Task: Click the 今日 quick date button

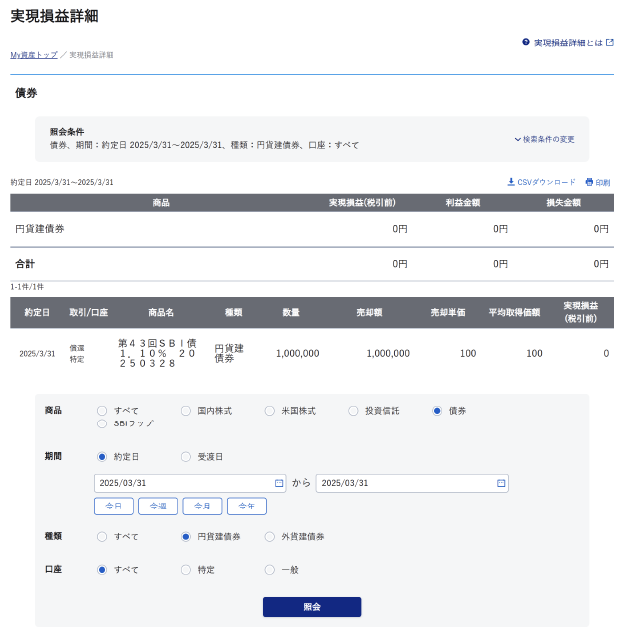Action: 113,506
